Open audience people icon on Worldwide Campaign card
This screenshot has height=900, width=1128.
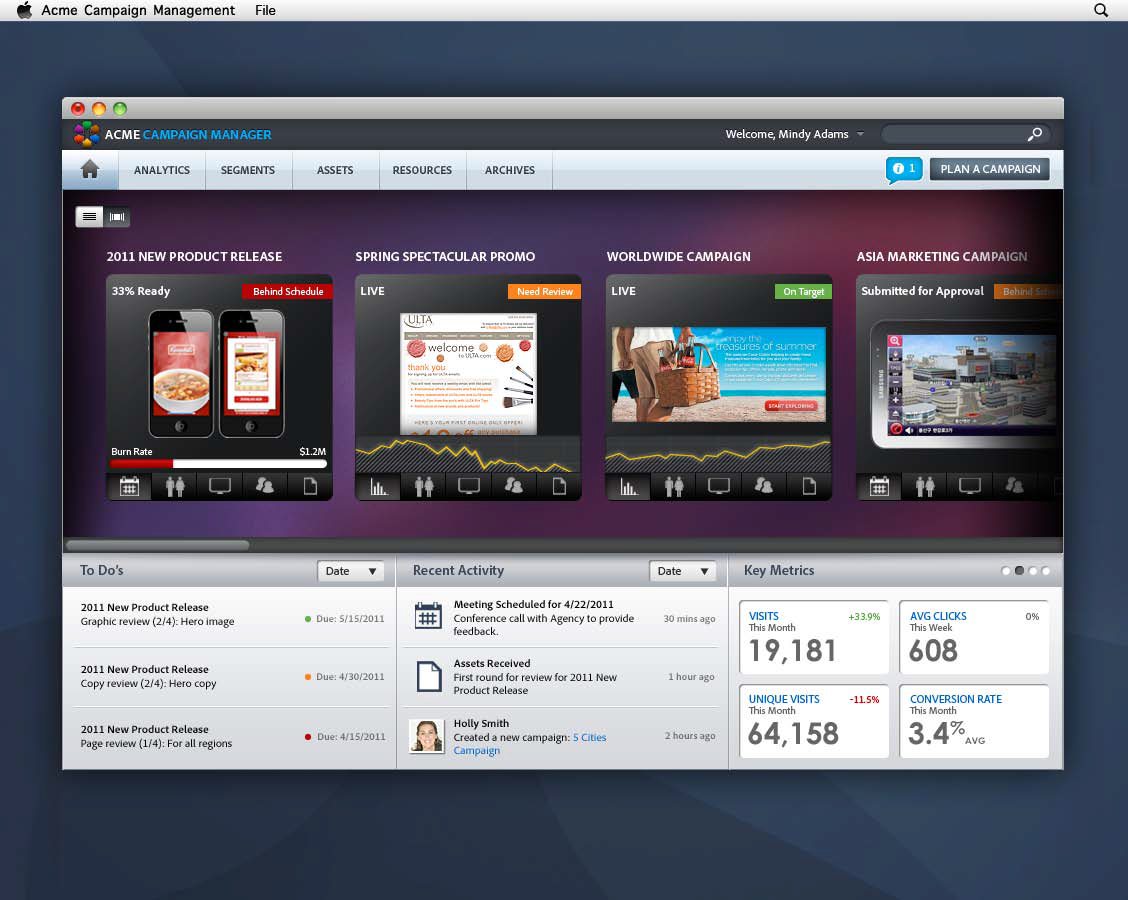(674, 487)
